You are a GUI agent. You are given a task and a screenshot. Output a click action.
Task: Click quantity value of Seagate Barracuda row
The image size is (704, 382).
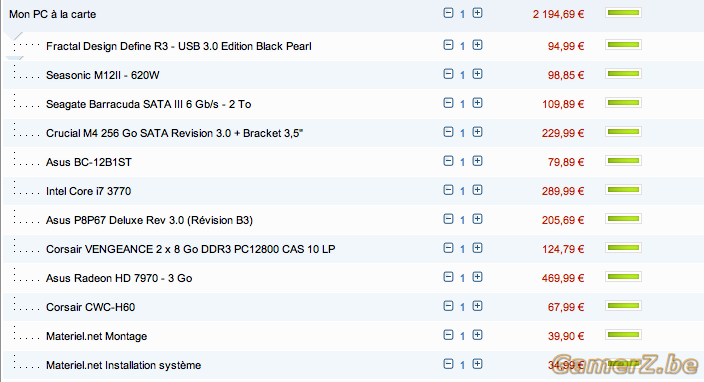coord(462,104)
